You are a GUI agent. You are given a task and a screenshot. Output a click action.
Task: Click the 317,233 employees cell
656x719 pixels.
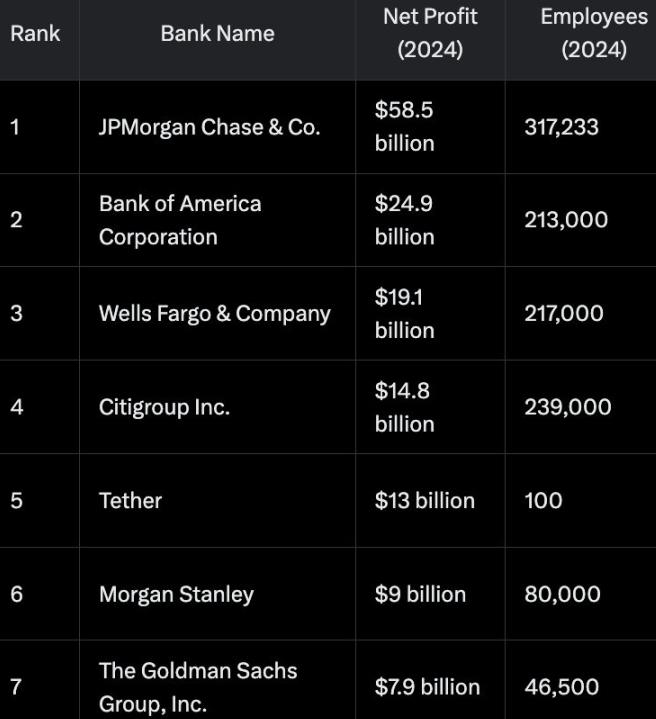[x=561, y=127]
